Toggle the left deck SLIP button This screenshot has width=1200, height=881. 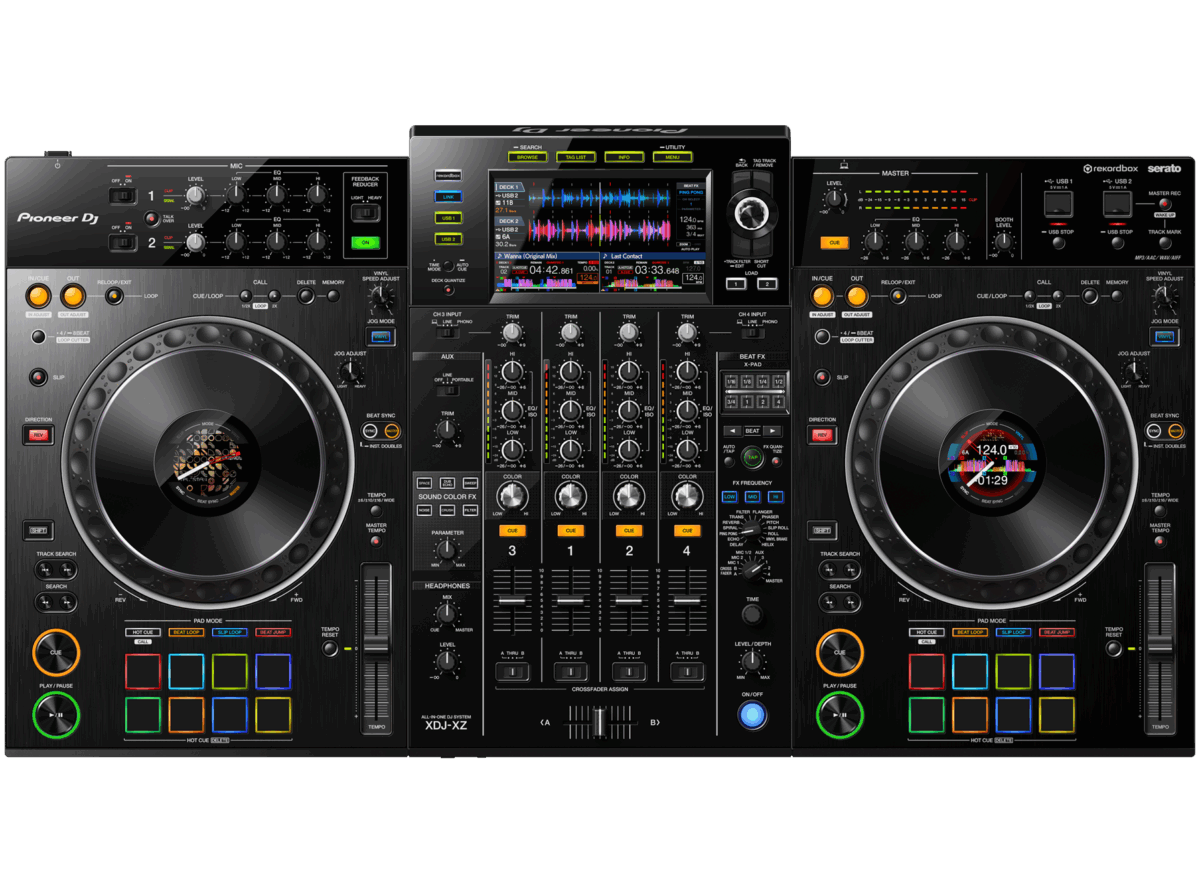coord(38,377)
